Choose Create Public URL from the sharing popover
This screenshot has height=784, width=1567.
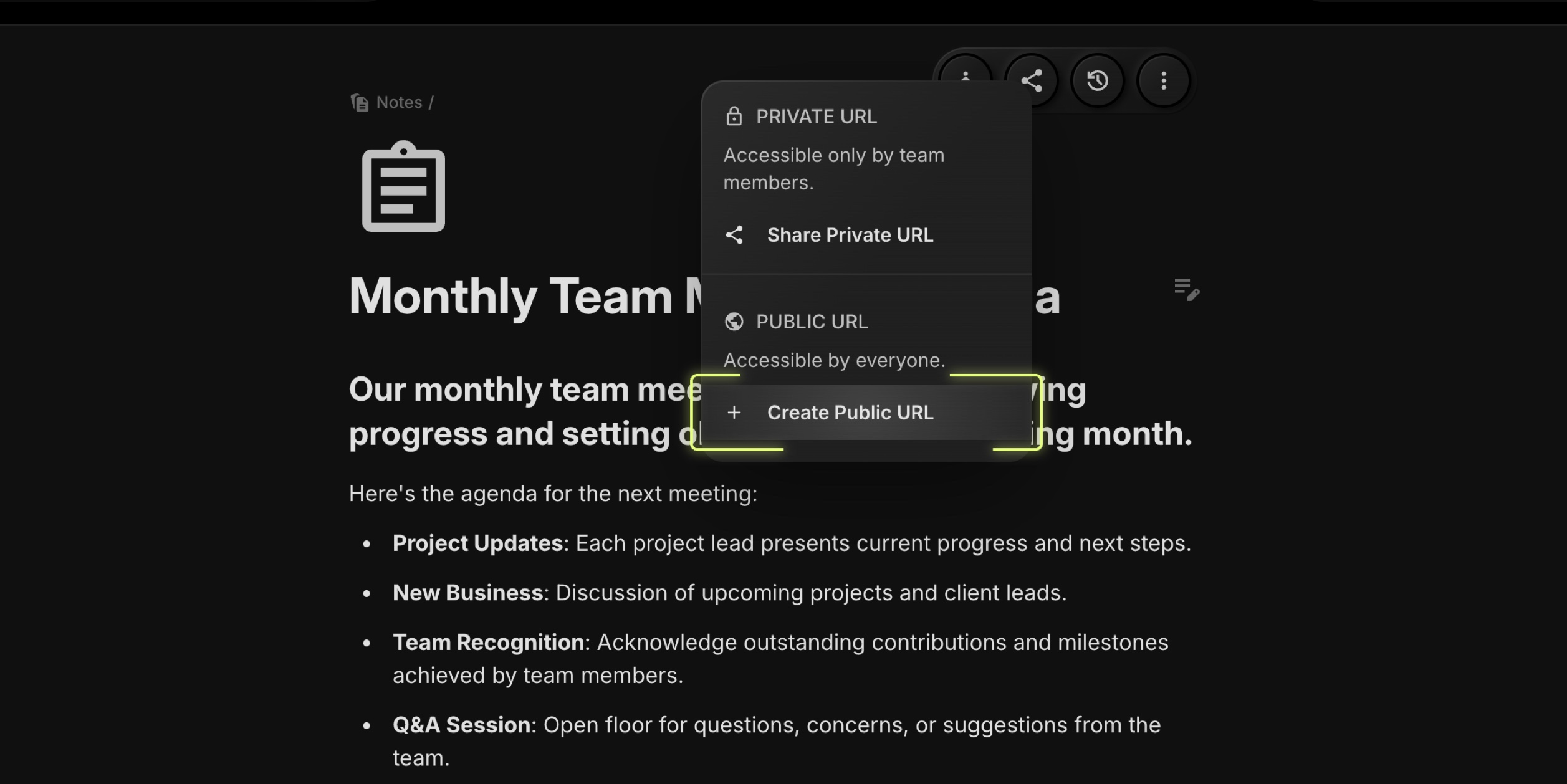pyautogui.click(x=850, y=413)
